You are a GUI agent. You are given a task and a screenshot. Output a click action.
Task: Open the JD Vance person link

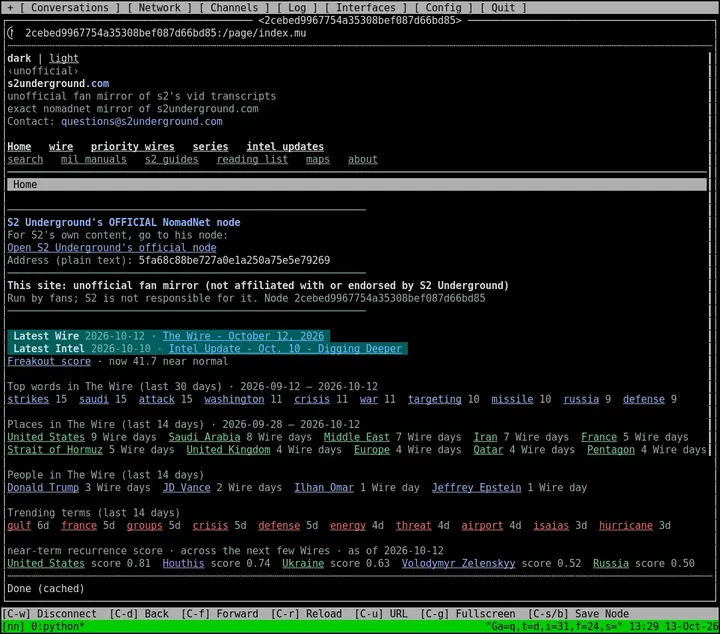(x=186, y=488)
